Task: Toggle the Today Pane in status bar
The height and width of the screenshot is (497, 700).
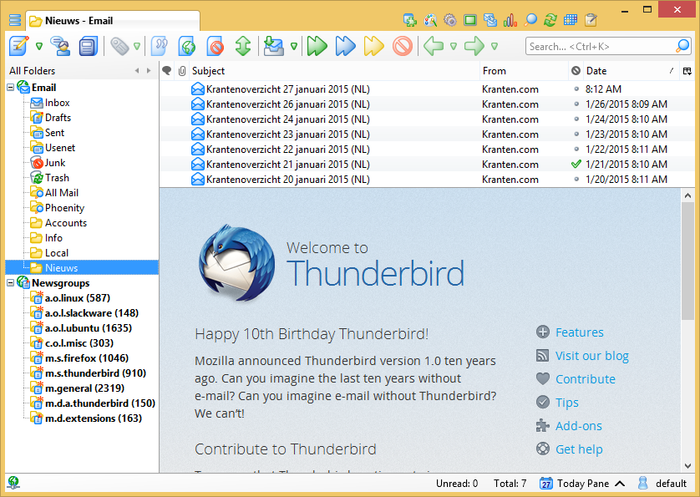Action: 582,483
